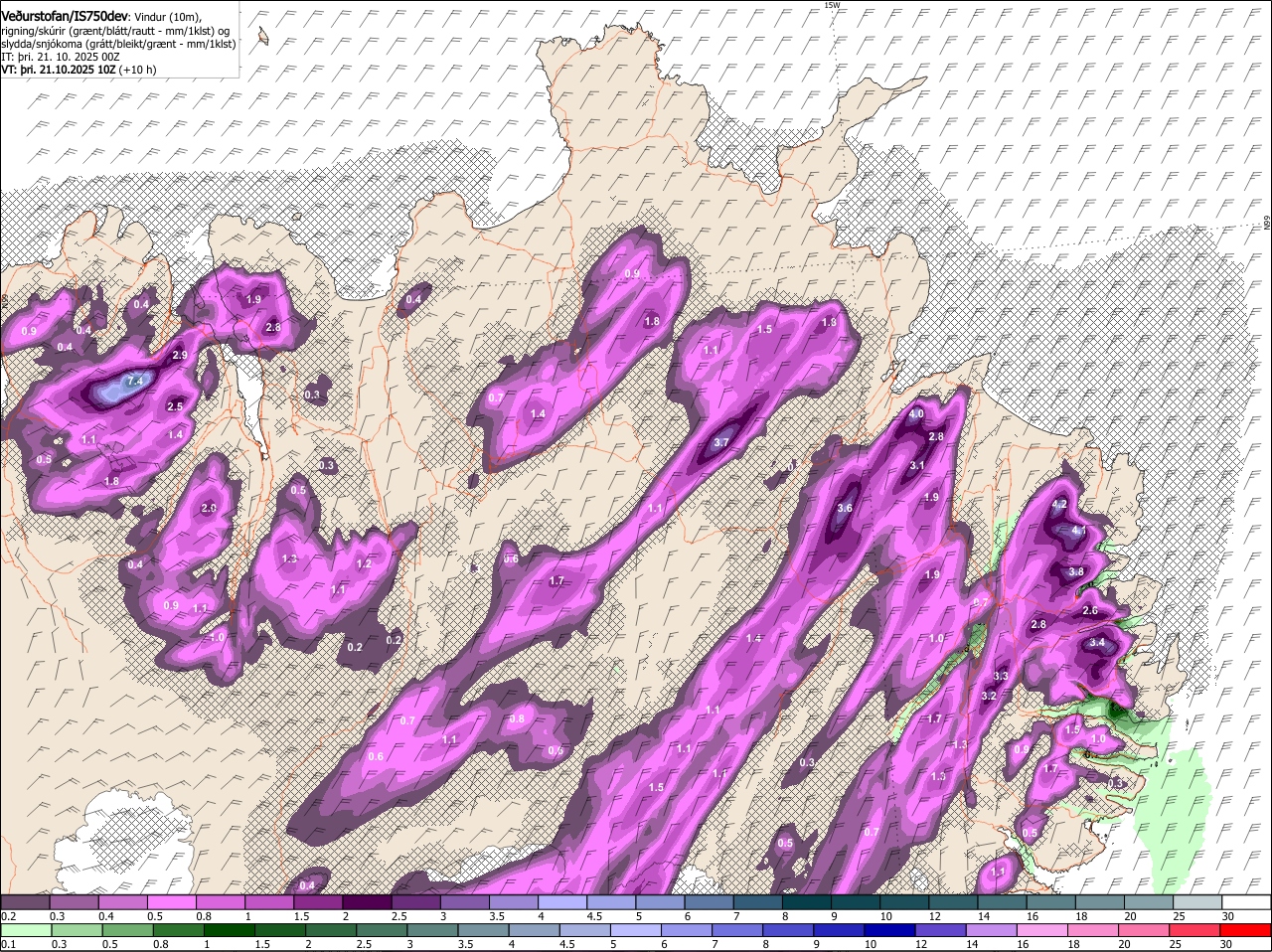Image resolution: width=1272 pixels, height=952 pixels.
Task: Click the 7.4 precipitation peak value
Action: point(136,381)
